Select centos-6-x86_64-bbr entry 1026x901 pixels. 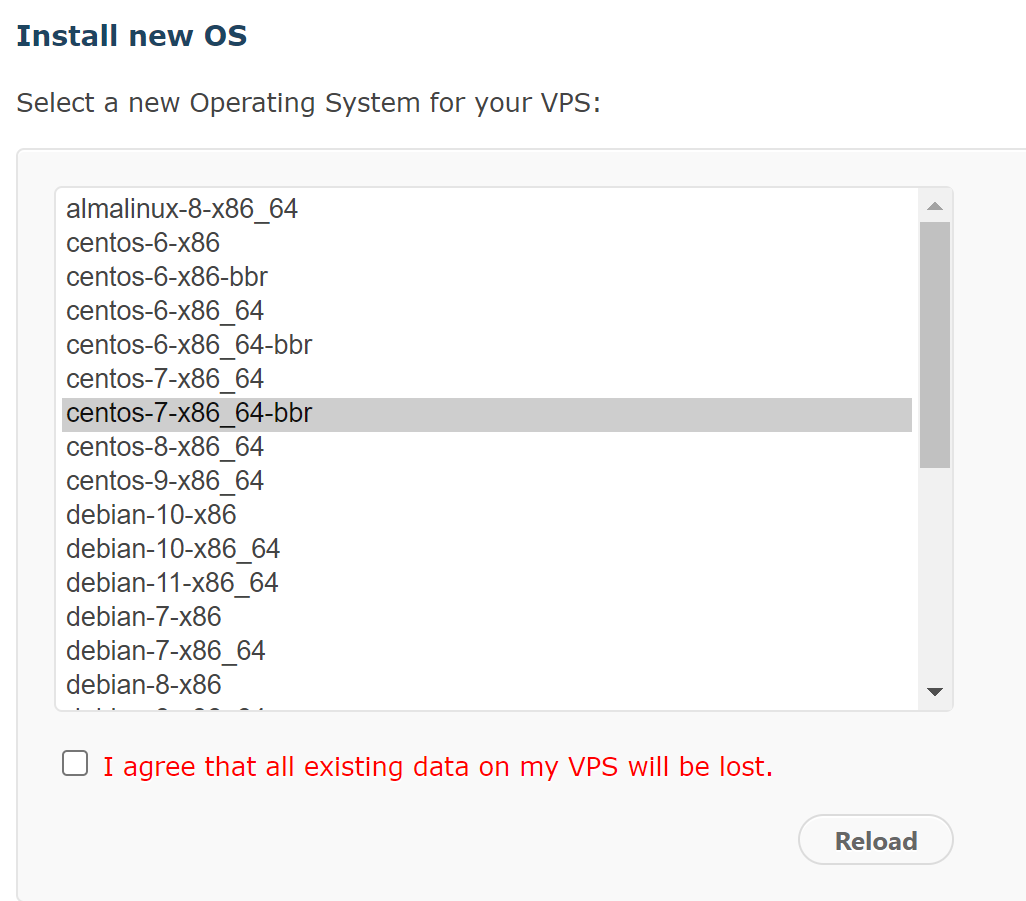(x=189, y=345)
